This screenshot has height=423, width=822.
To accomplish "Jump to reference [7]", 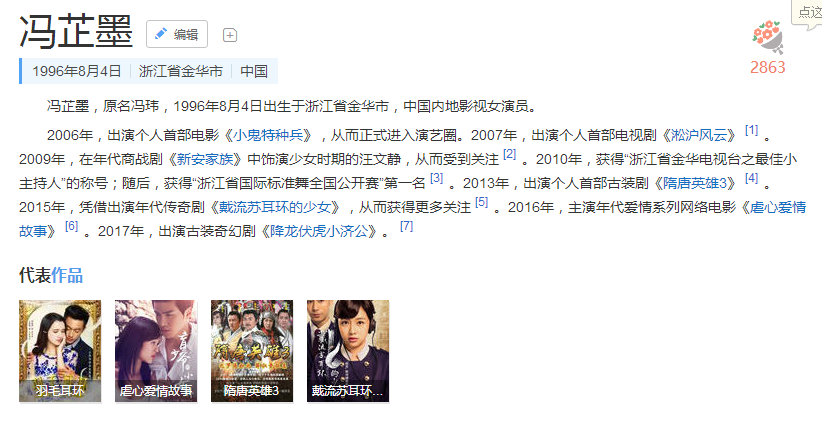I will coord(406,226).
